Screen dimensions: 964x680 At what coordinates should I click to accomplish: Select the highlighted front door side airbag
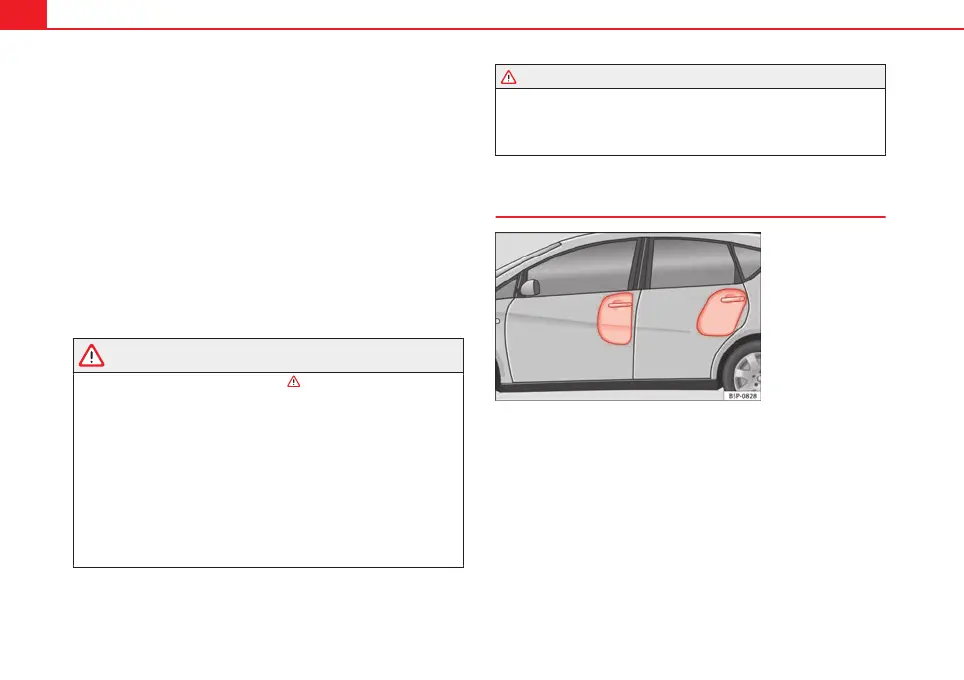click(615, 318)
